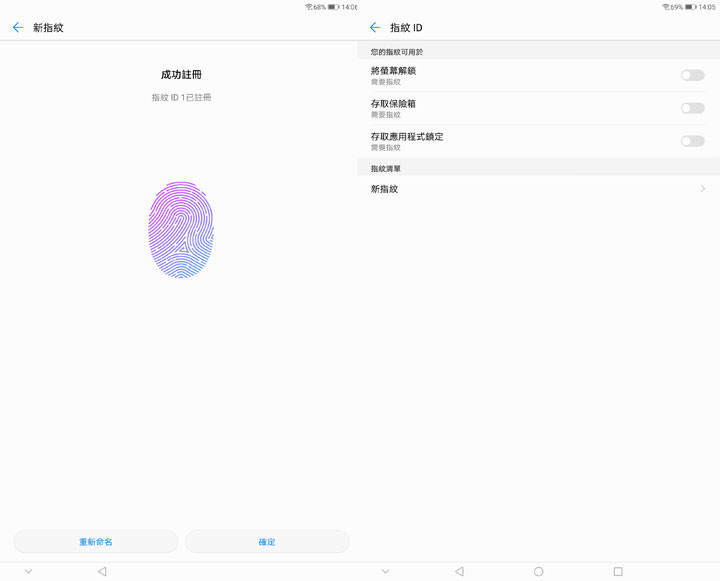The height and width of the screenshot is (581, 720).
Task: Tap the 重新命名 button
Action: tap(96, 542)
